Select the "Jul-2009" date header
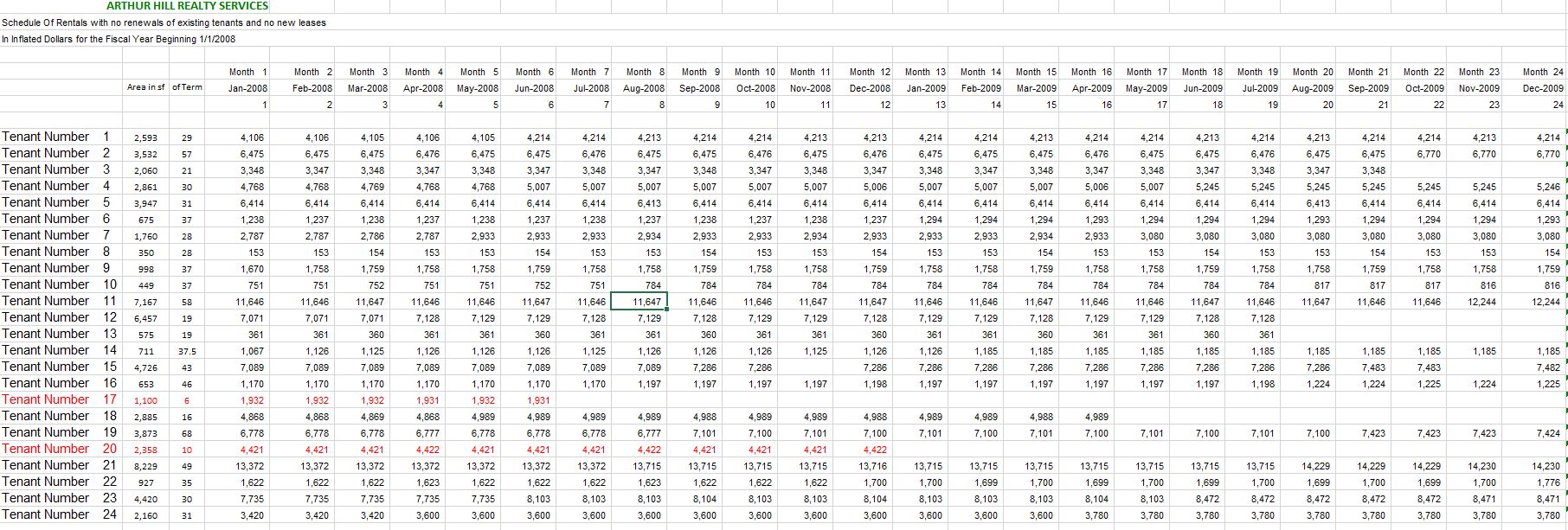This screenshot has height=530, width=1568. (x=1261, y=88)
